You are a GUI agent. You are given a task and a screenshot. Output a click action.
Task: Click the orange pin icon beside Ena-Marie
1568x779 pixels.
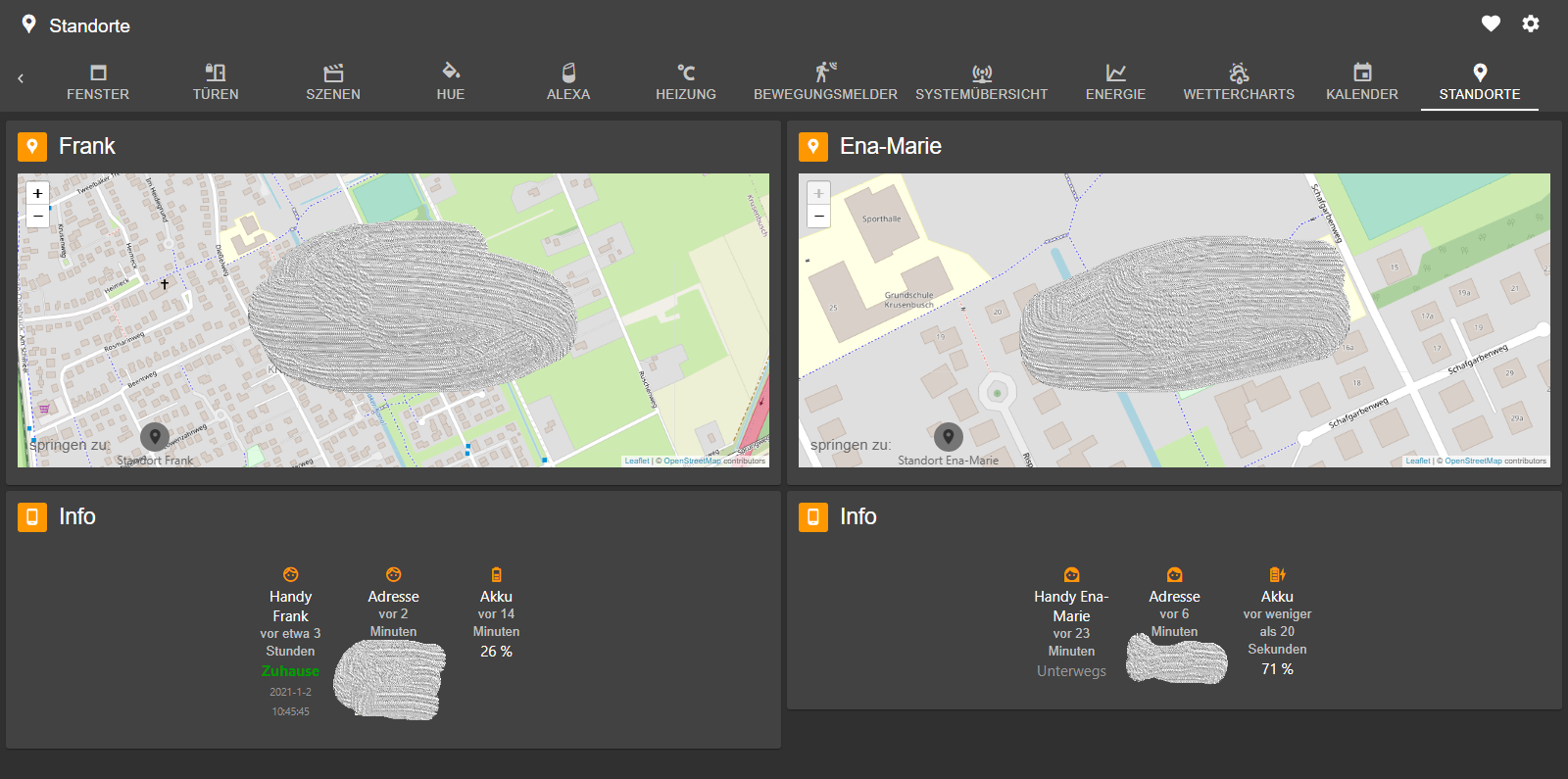(813, 147)
